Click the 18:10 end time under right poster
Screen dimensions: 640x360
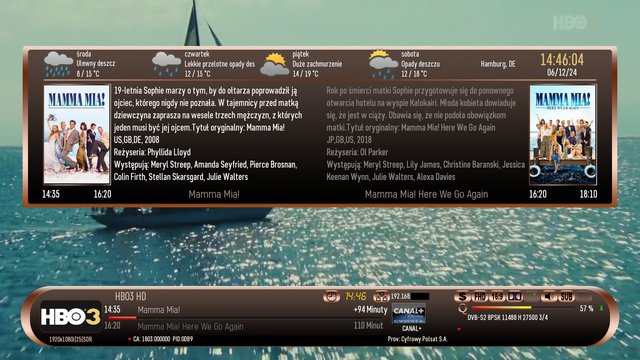point(588,194)
